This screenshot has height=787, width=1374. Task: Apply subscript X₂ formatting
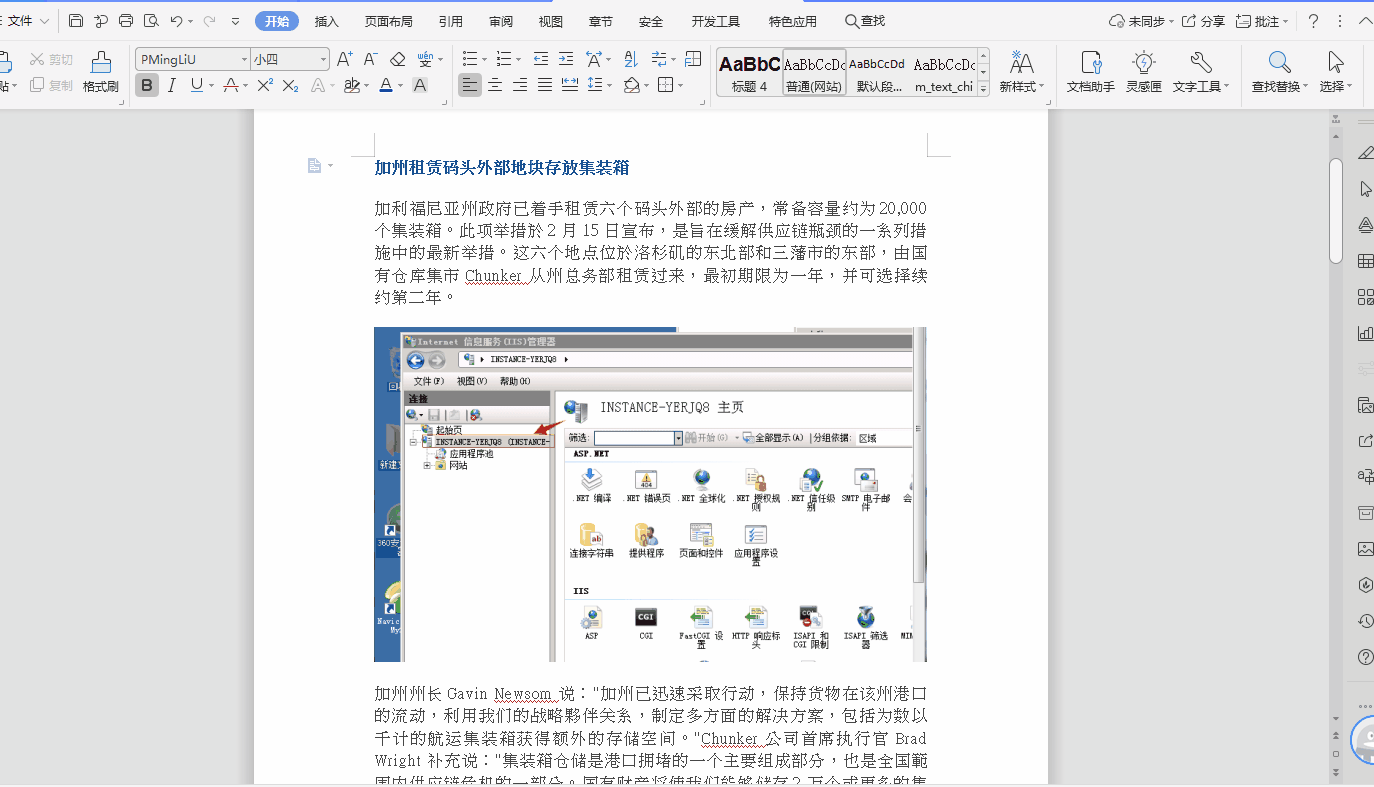coord(291,86)
